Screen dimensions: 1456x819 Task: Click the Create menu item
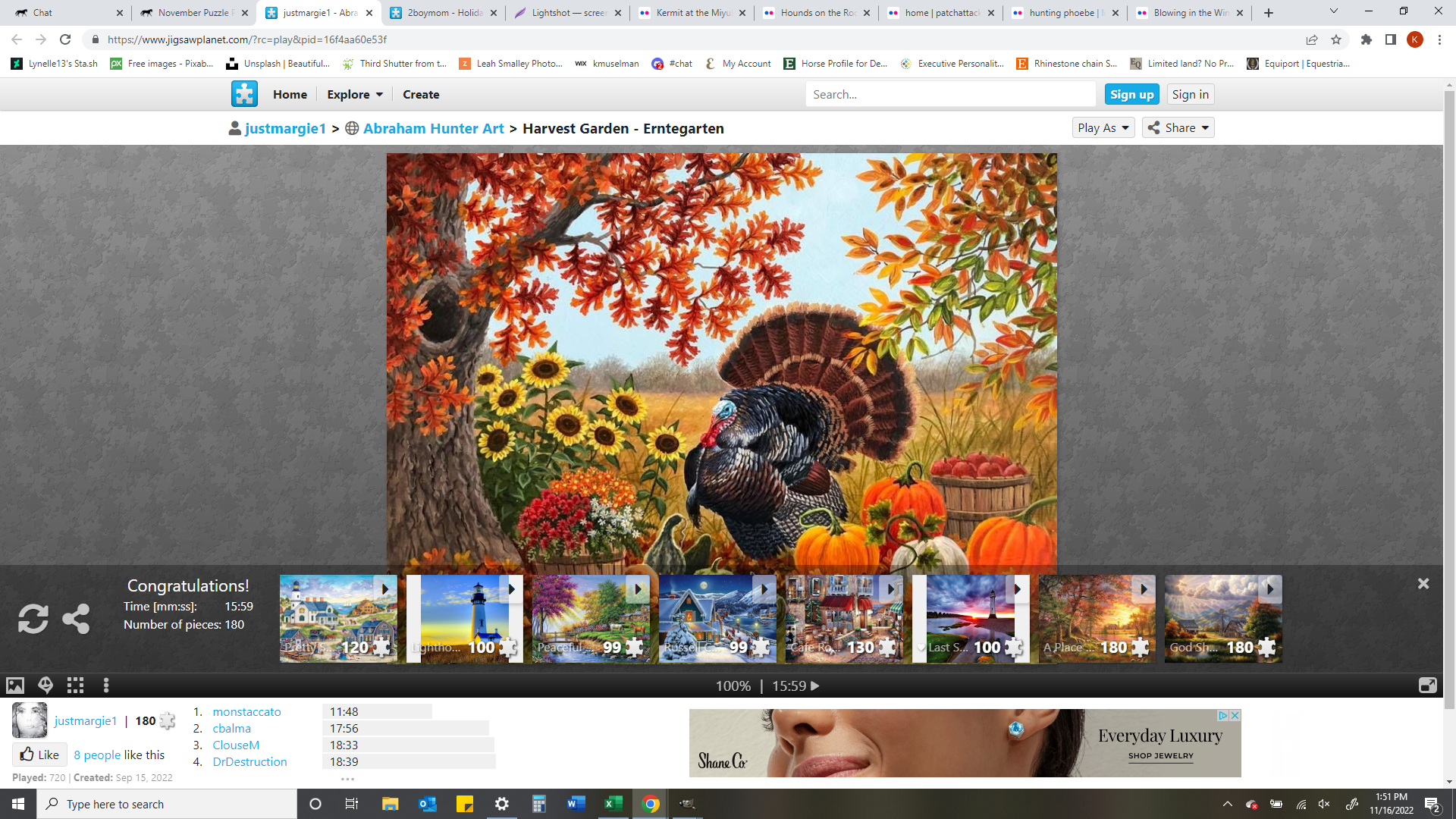(421, 94)
